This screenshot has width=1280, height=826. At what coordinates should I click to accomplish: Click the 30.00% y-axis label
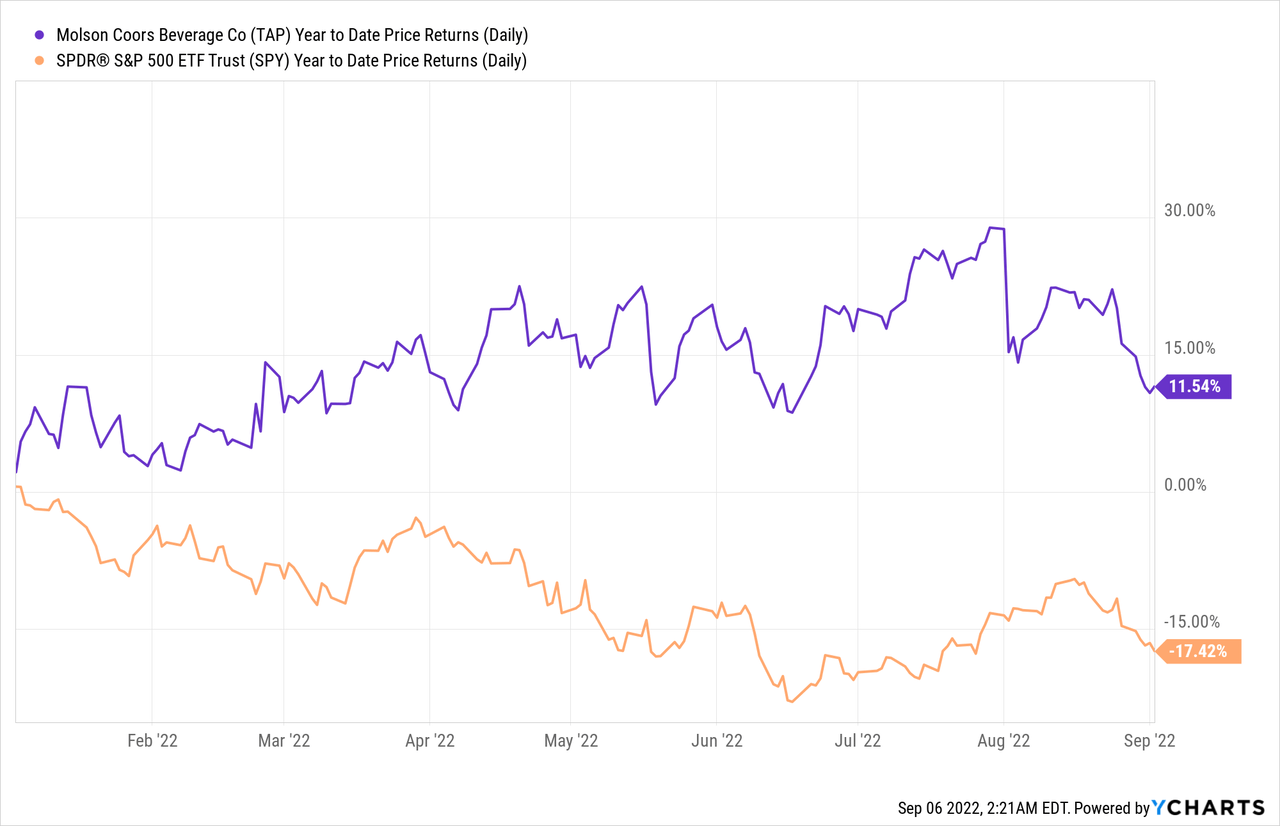(x=1188, y=211)
